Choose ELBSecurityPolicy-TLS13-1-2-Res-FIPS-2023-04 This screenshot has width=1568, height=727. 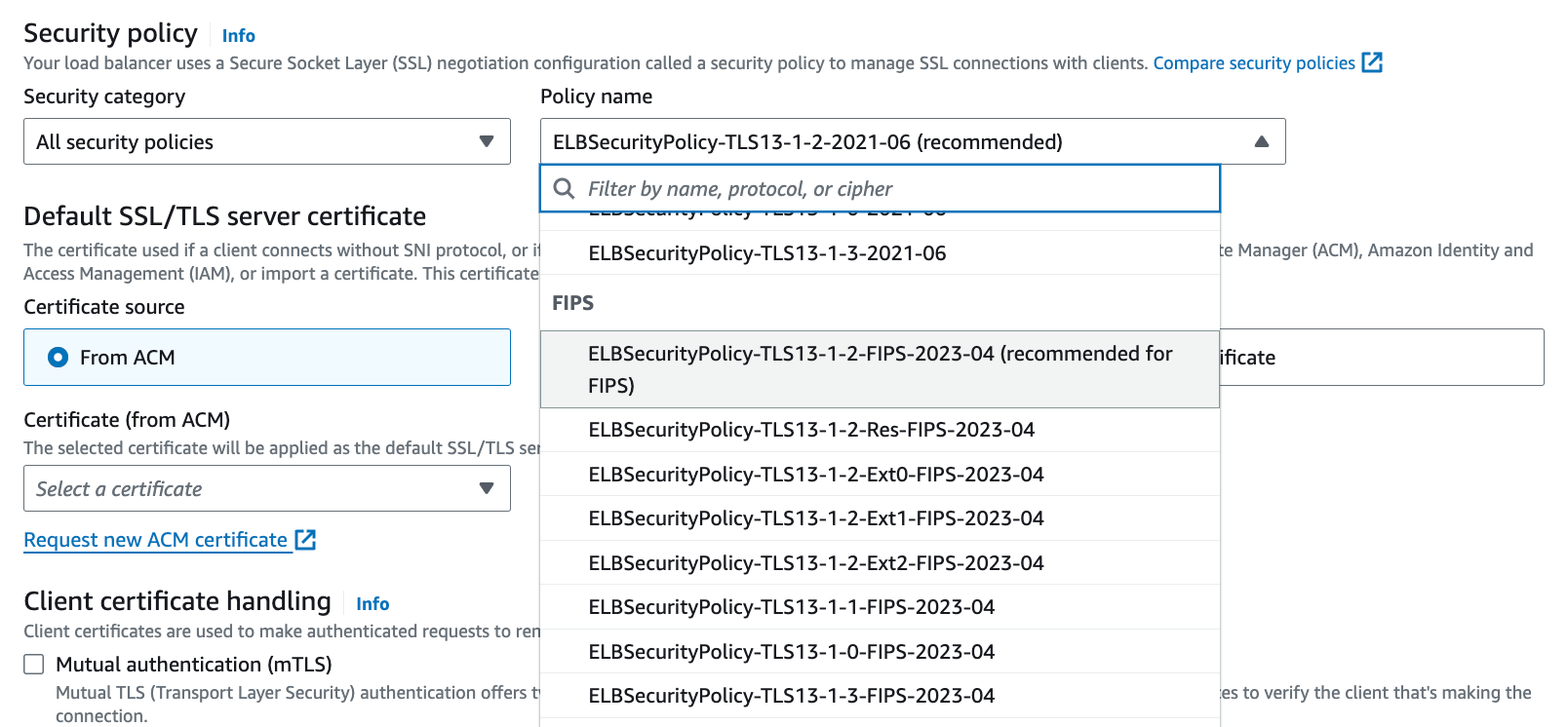point(880,430)
